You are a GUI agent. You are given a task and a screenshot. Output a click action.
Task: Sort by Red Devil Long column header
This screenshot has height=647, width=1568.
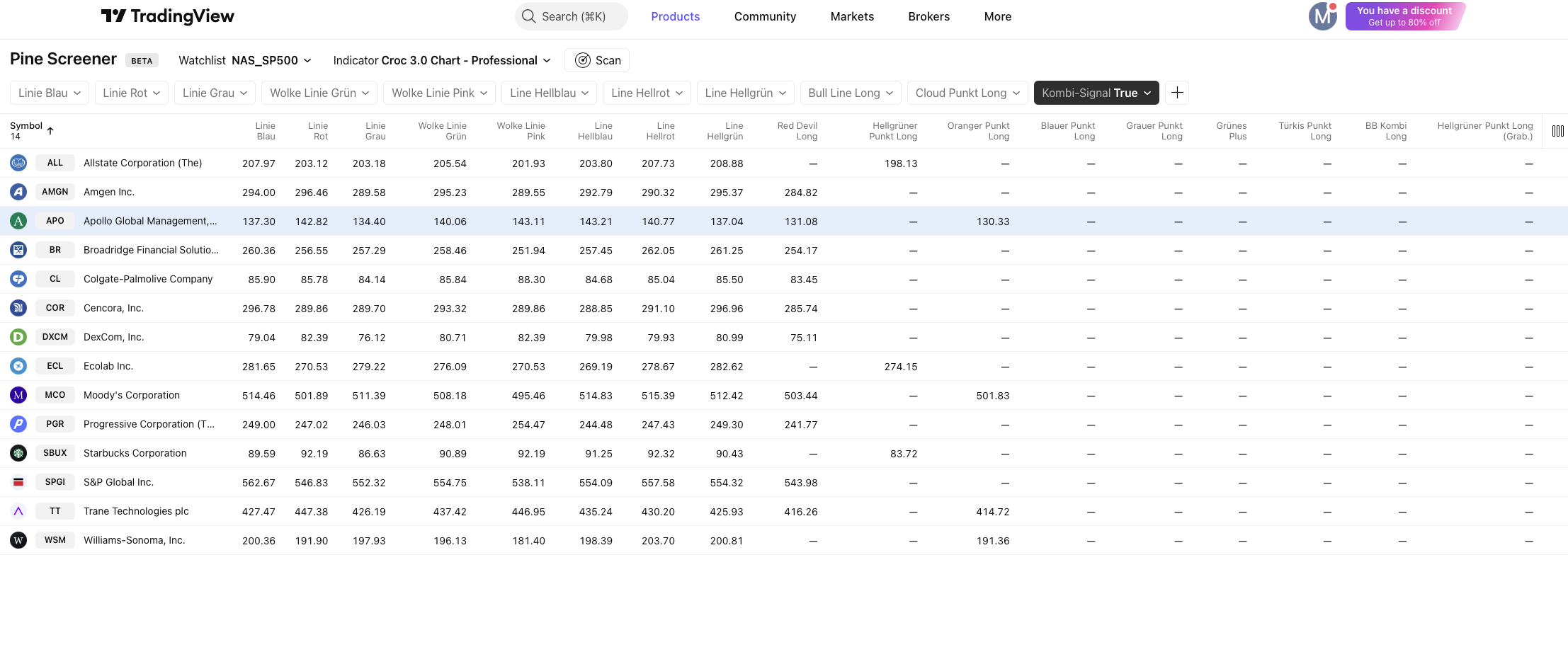797,131
